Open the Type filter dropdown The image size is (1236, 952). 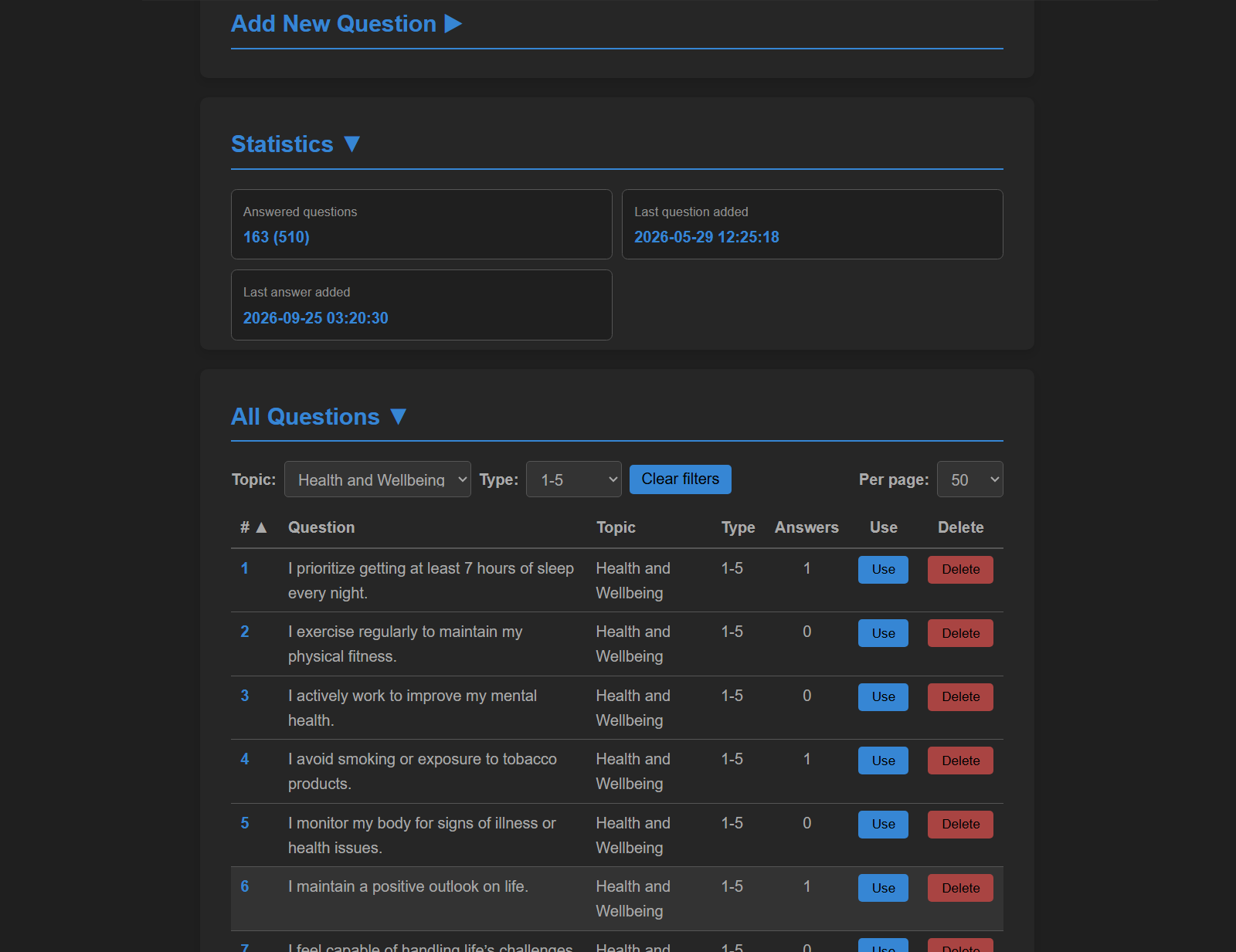(x=574, y=479)
